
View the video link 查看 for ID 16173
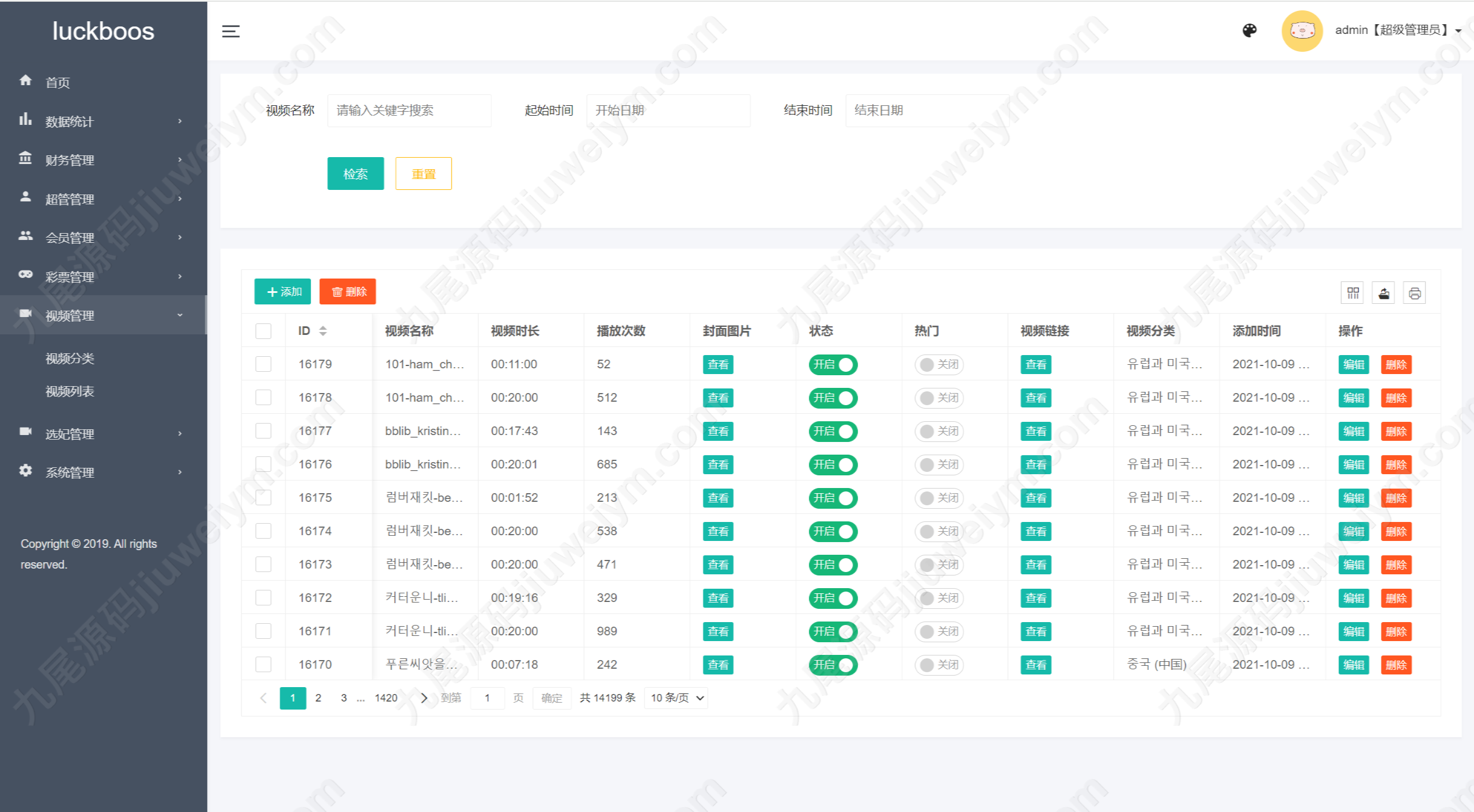point(1036,565)
